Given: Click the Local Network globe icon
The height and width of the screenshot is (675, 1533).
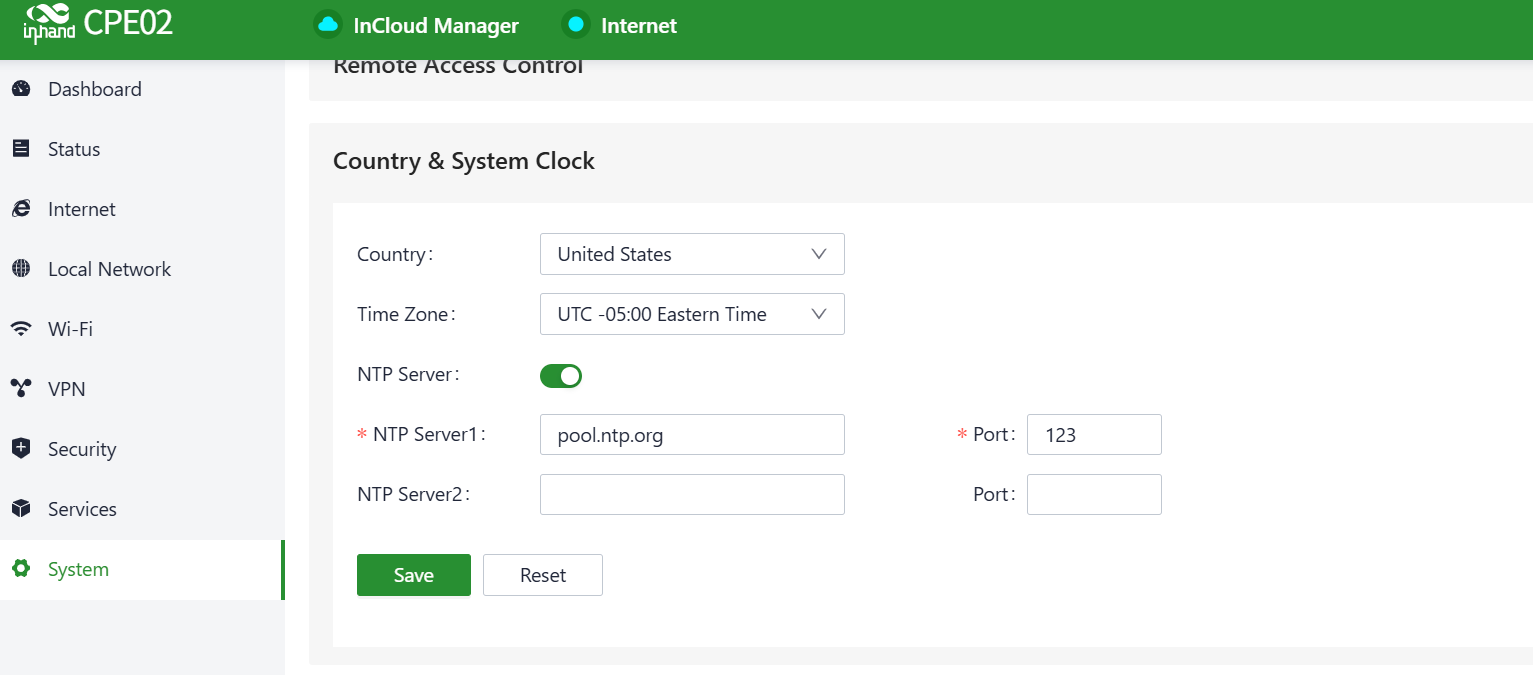Looking at the screenshot, I should coord(21,269).
